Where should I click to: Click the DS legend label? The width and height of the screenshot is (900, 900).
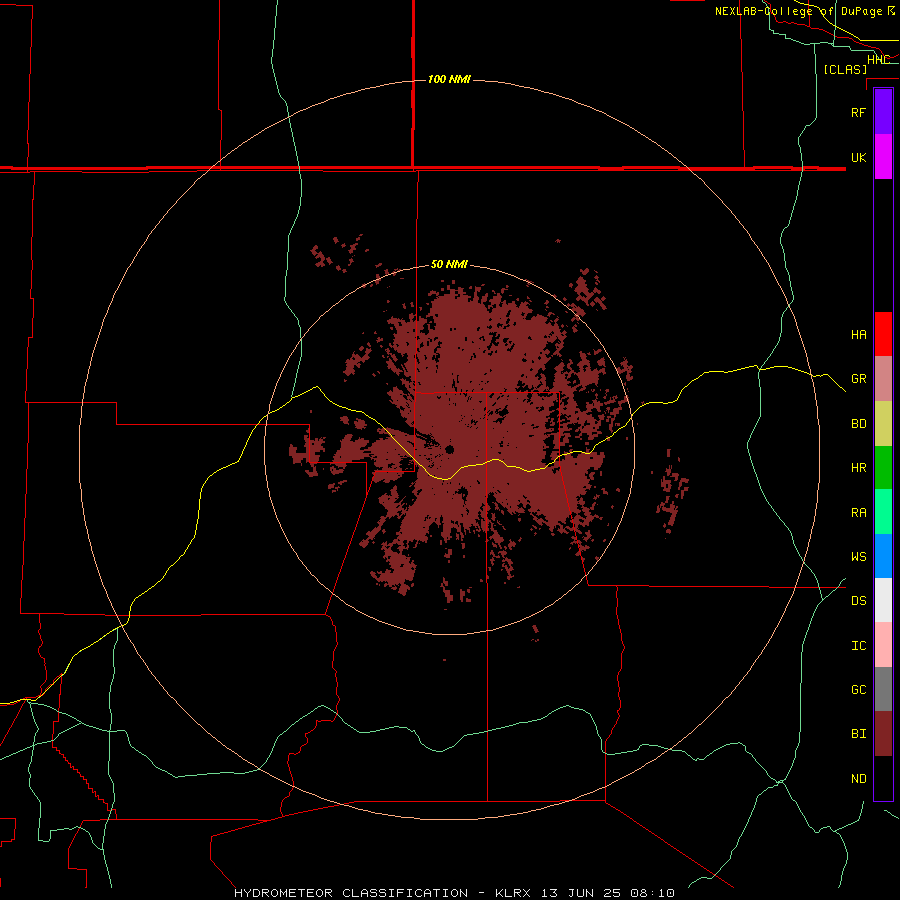858,600
